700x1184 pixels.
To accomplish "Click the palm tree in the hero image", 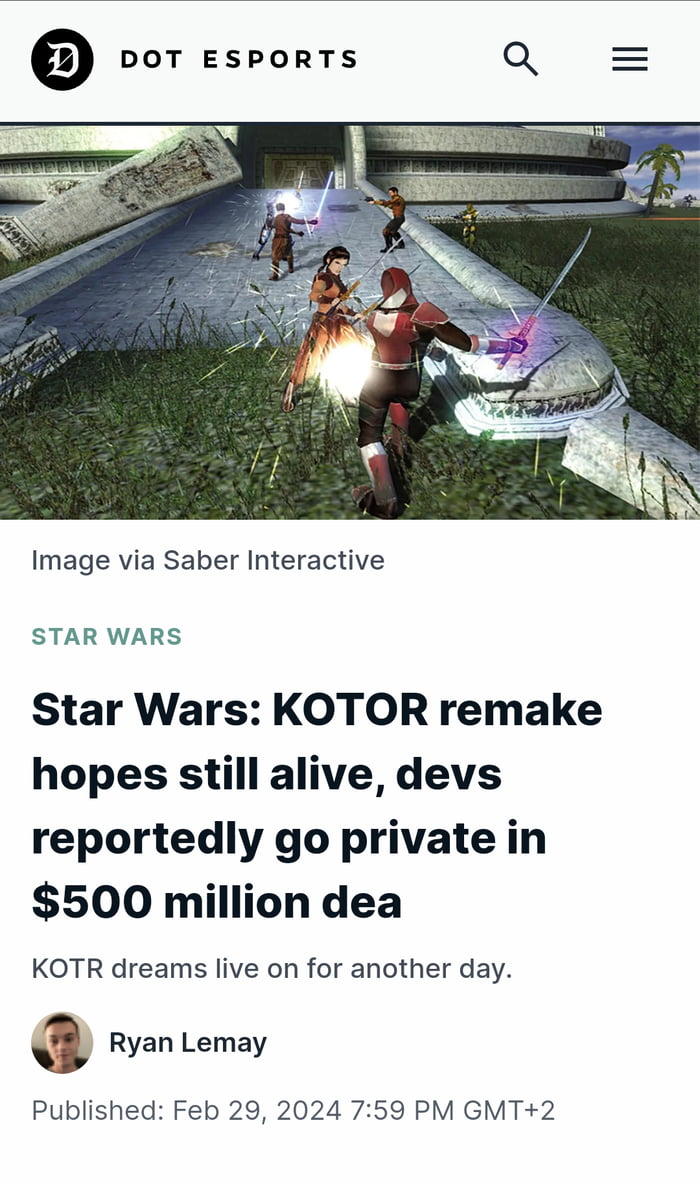I will pos(659,177).
